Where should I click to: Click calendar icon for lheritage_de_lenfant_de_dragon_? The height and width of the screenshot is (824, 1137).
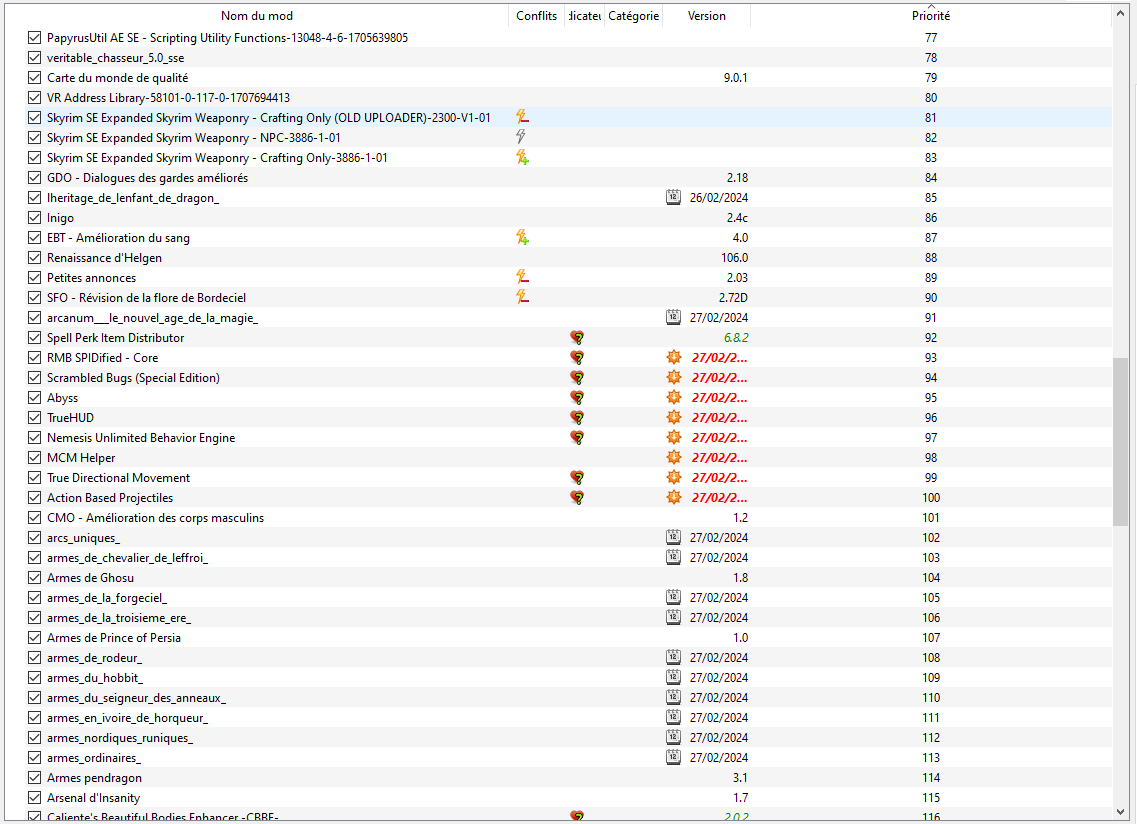click(674, 197)
